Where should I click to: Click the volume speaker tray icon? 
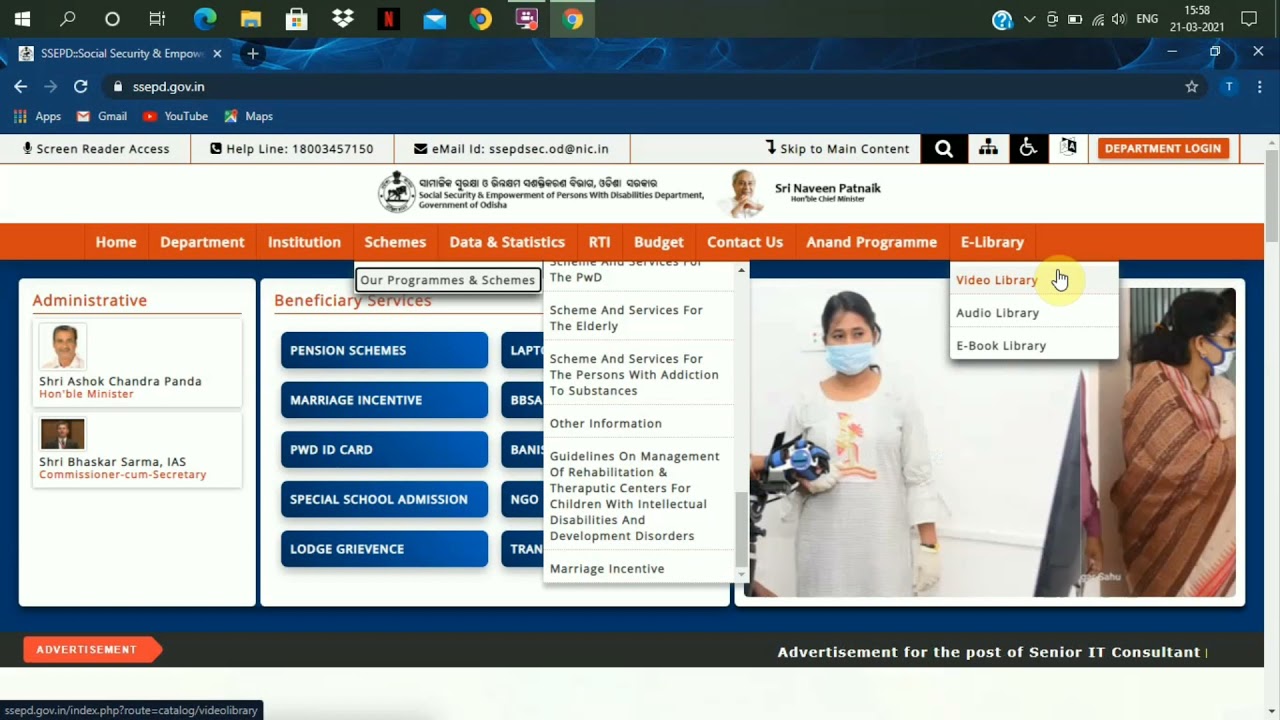click(1118, 19)
